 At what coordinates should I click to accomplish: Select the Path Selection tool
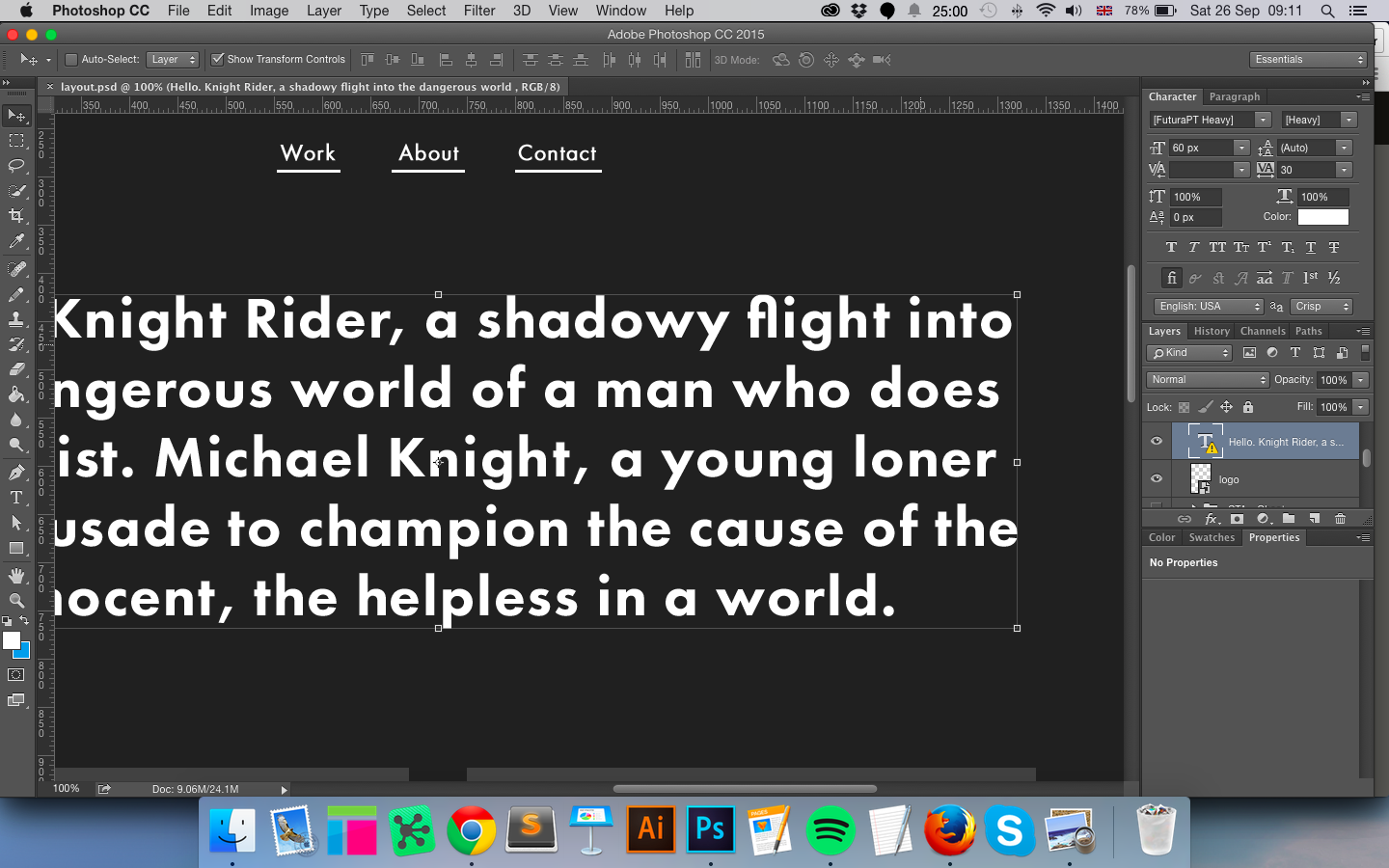pyautogui.click(x=16, y=523)
